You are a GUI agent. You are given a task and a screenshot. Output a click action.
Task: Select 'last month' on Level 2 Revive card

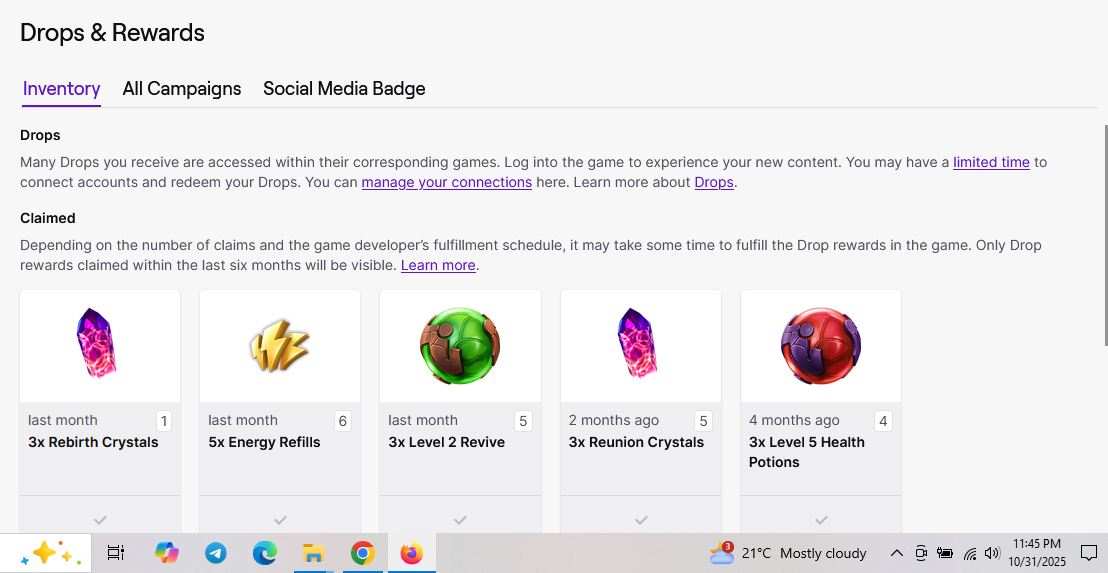(423, 420)
